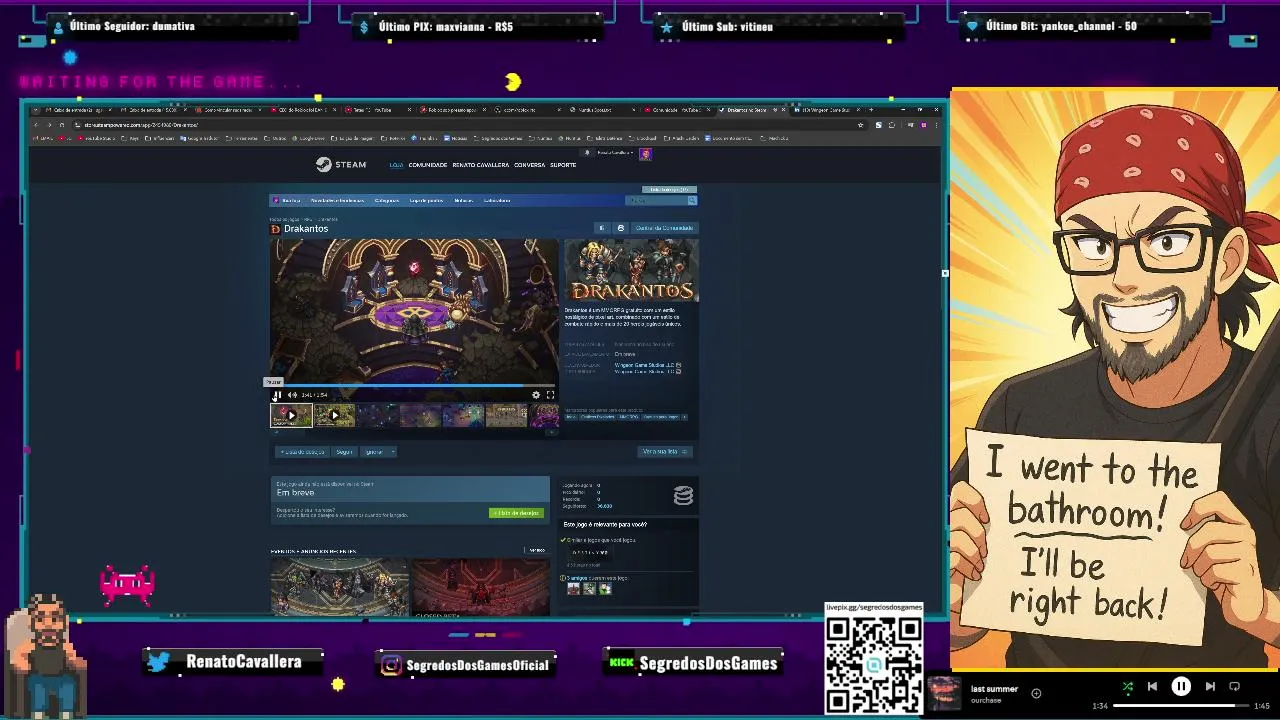
Task: Open the fifth screenshot thumbnail in gallery
Action: point(464,415)
